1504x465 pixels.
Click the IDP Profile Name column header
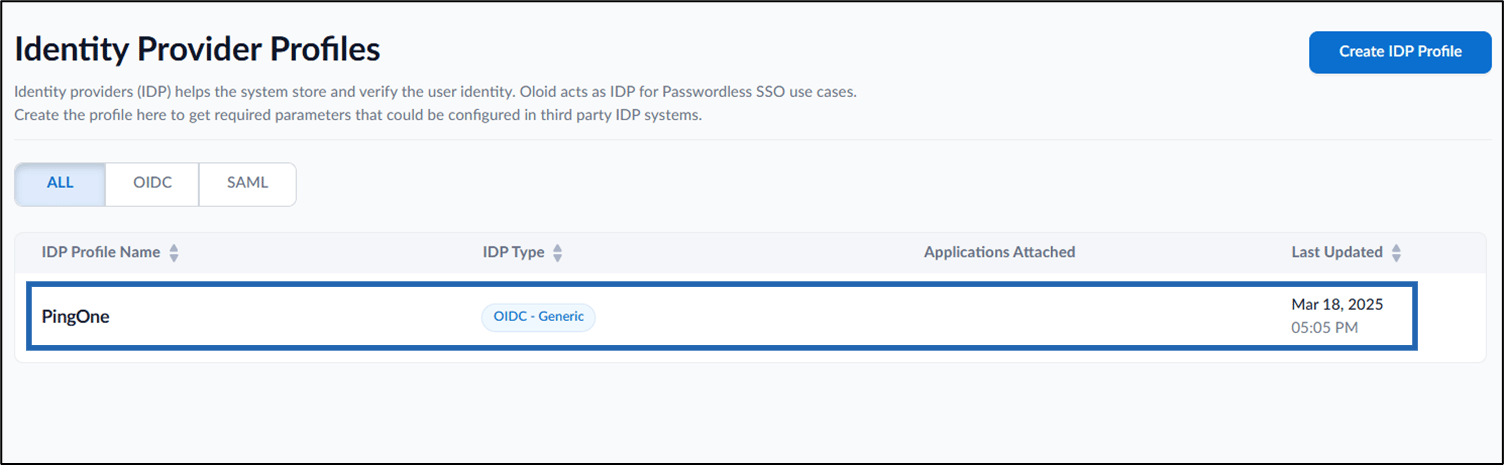(x=101, y=252)
